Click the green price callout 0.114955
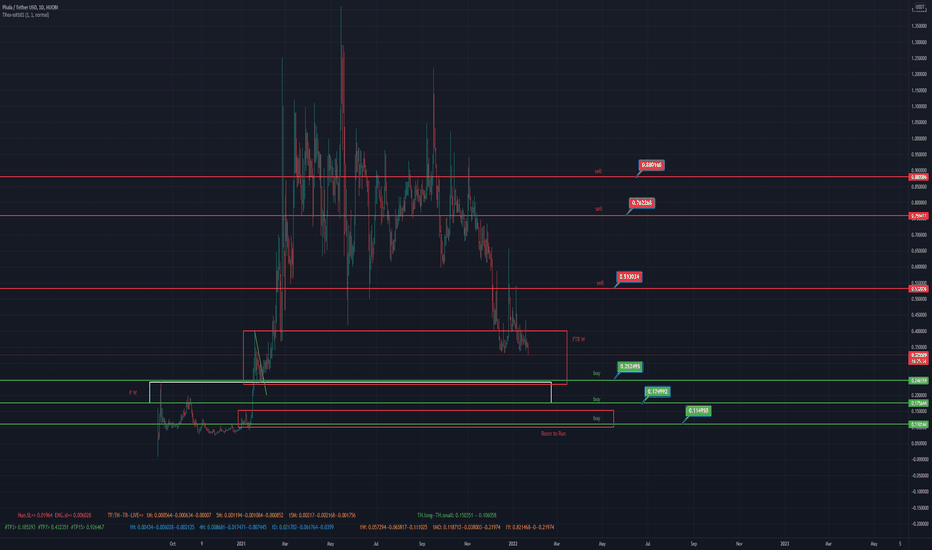932x550 pixels. pyautogui.click(x=698, y=411)
